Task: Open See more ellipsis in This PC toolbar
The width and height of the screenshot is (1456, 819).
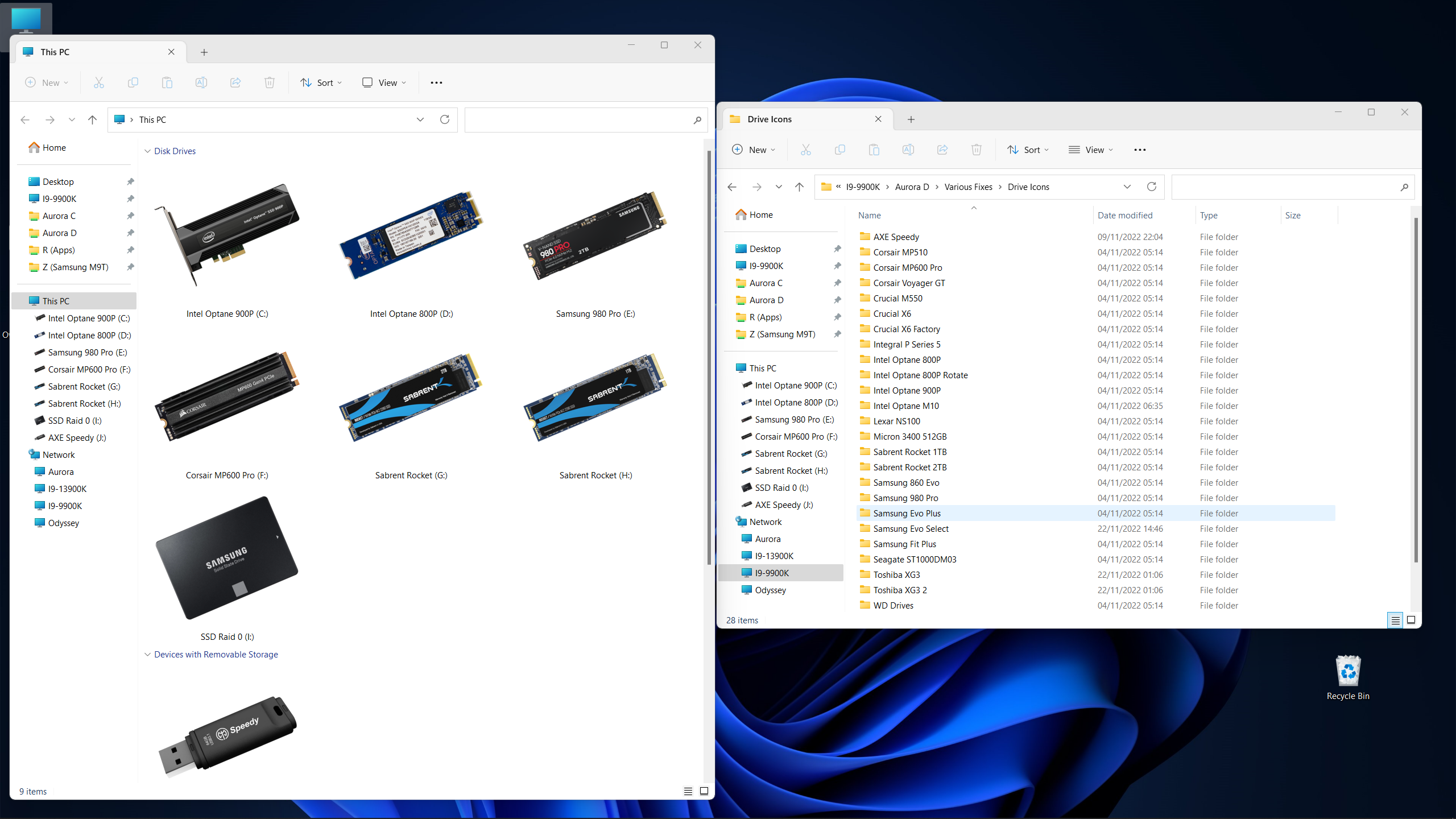Action: point(436,82)
